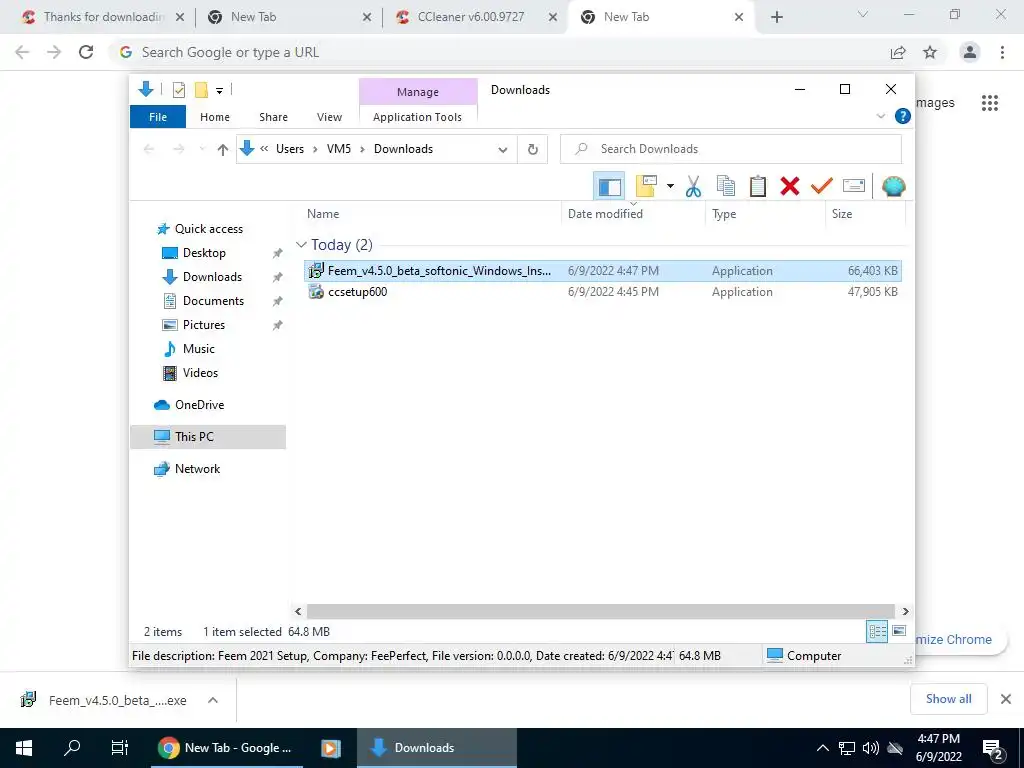
Task: Click the Up one level arrow
Action: (223, 150)
